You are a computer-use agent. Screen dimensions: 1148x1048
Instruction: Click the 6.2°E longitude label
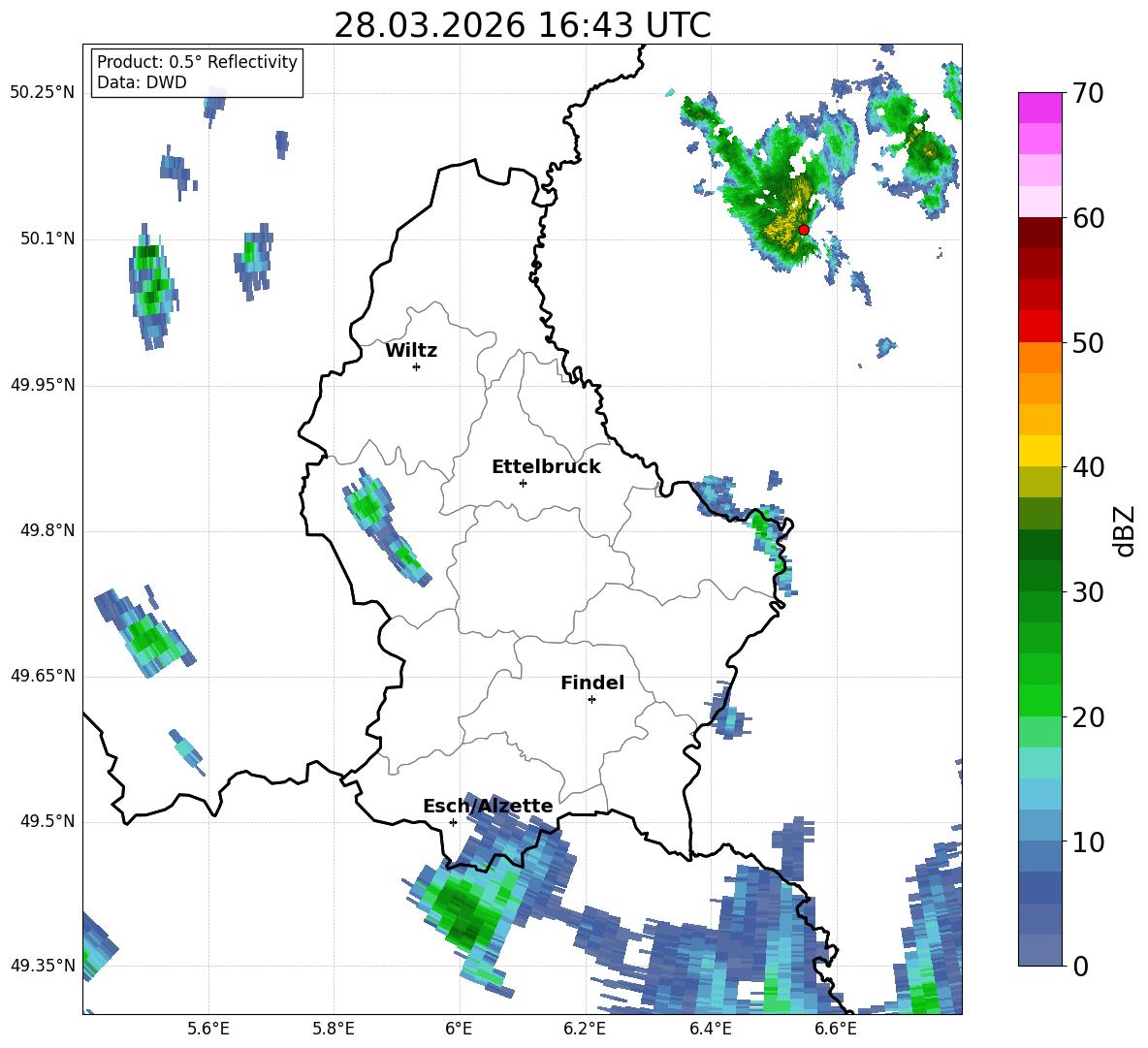585,1029
